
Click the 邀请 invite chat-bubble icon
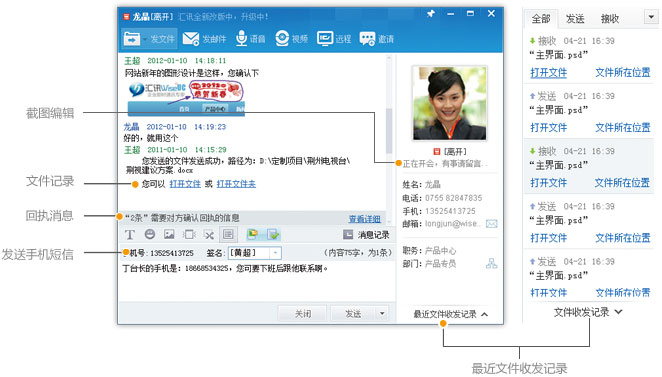[367, 39]
